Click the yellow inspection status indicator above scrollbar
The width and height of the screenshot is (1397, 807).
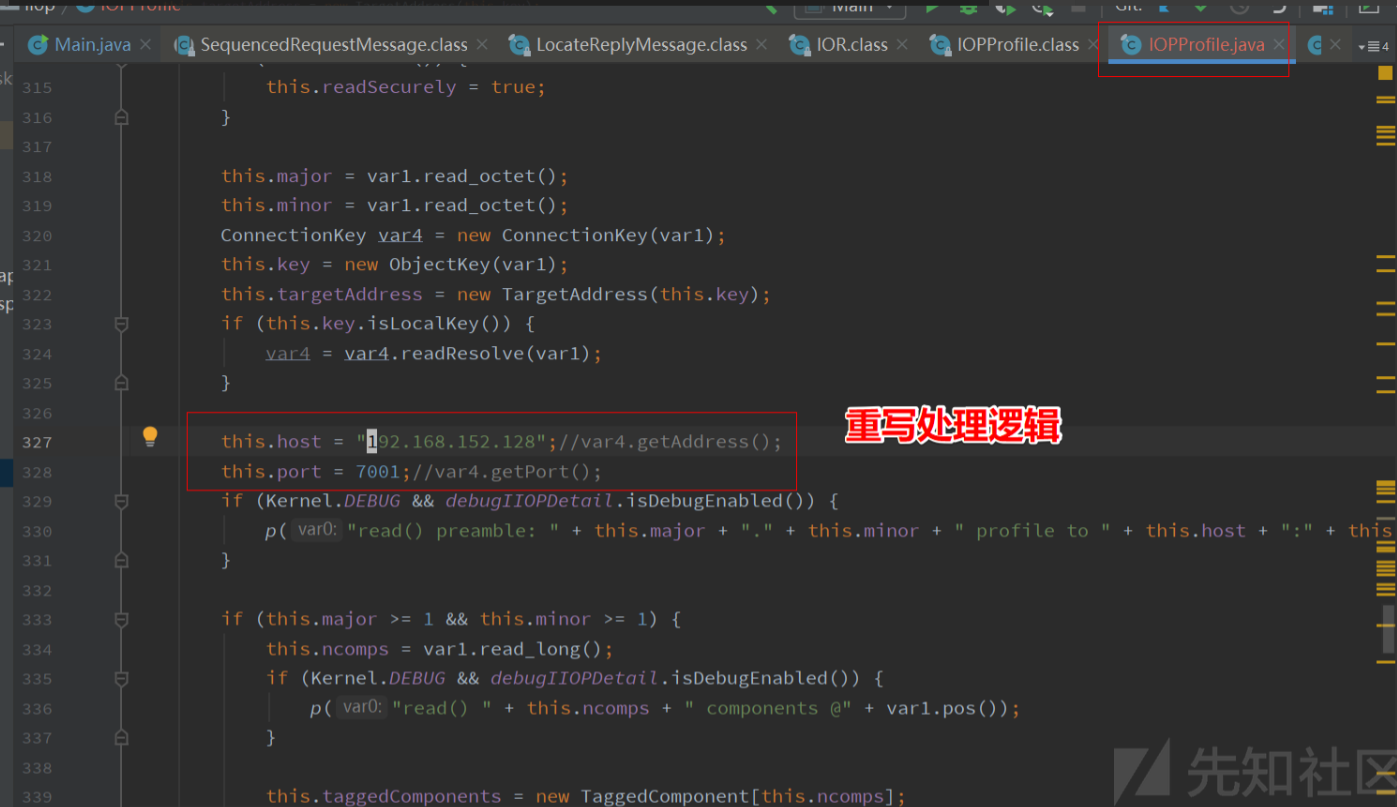click(x=1385, y=73)
